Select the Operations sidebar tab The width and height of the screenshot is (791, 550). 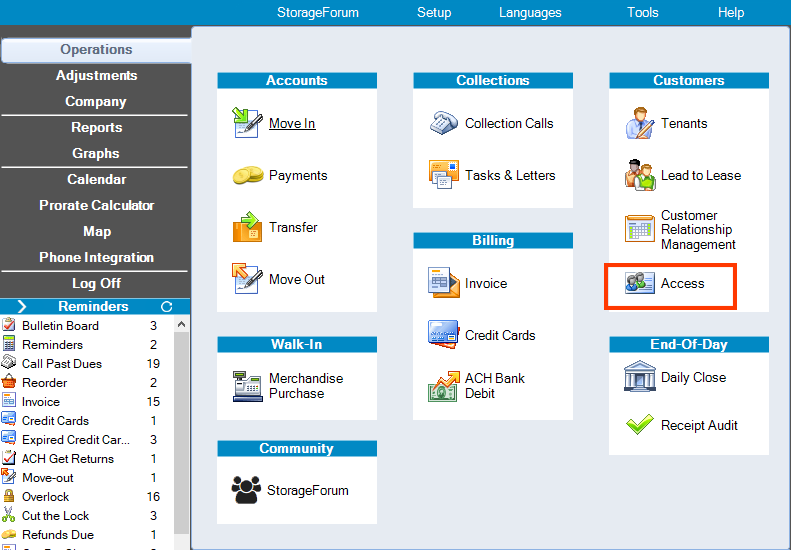click(x=96, y=50)
